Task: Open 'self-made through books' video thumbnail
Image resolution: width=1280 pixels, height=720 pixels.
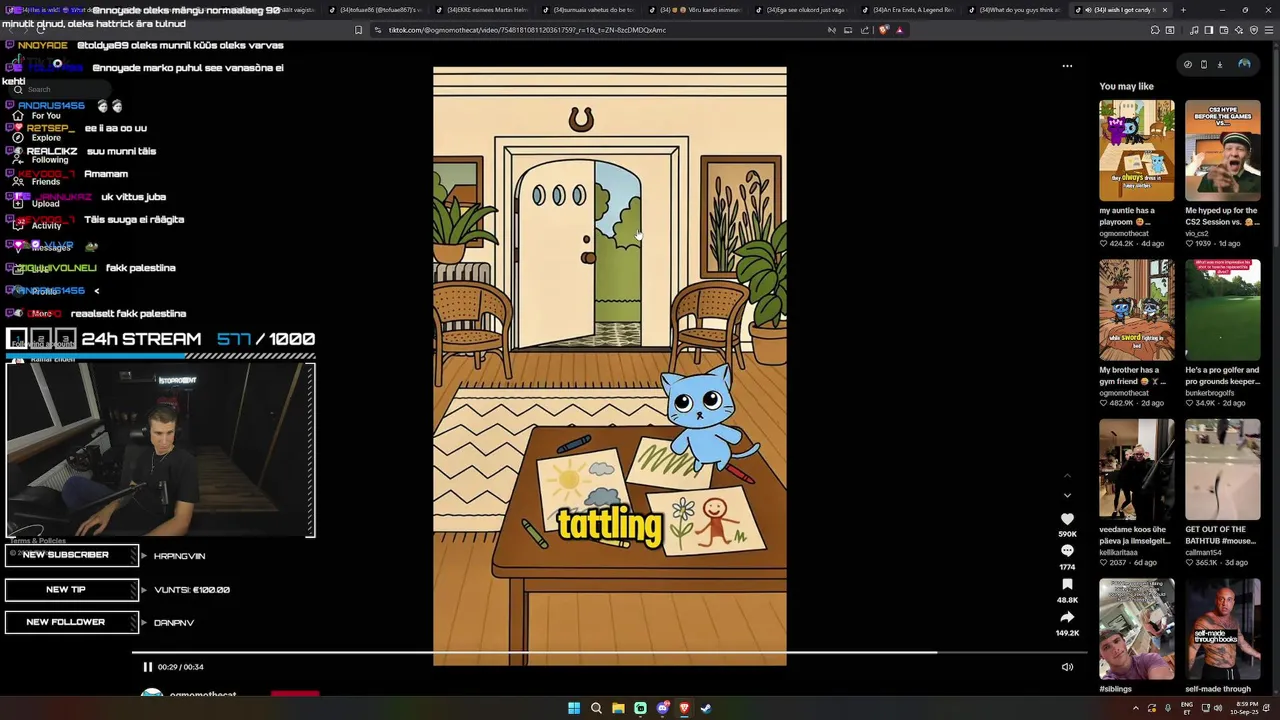Action: tap(1223, 629)
